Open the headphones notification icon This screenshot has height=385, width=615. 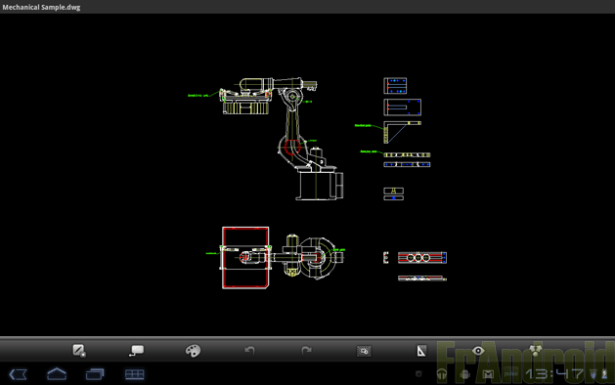442,374
